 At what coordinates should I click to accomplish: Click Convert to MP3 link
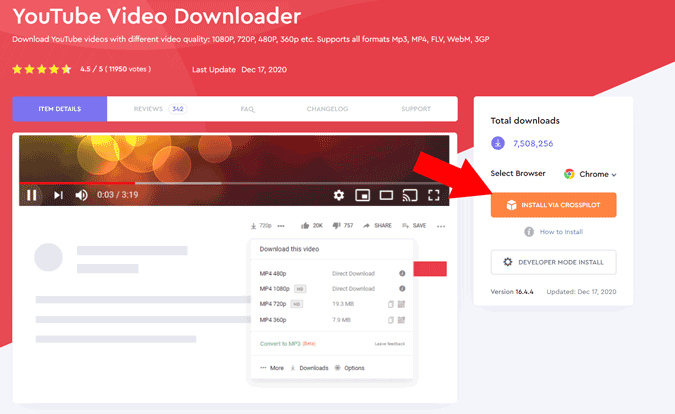(288, 343)
